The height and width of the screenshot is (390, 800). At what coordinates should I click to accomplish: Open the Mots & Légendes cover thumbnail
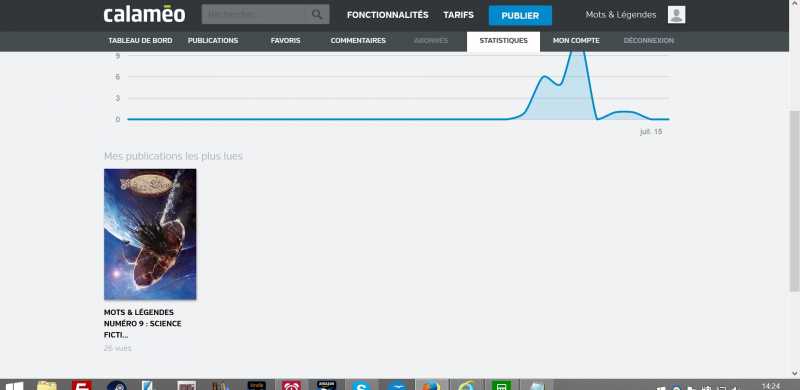[150, 234]
